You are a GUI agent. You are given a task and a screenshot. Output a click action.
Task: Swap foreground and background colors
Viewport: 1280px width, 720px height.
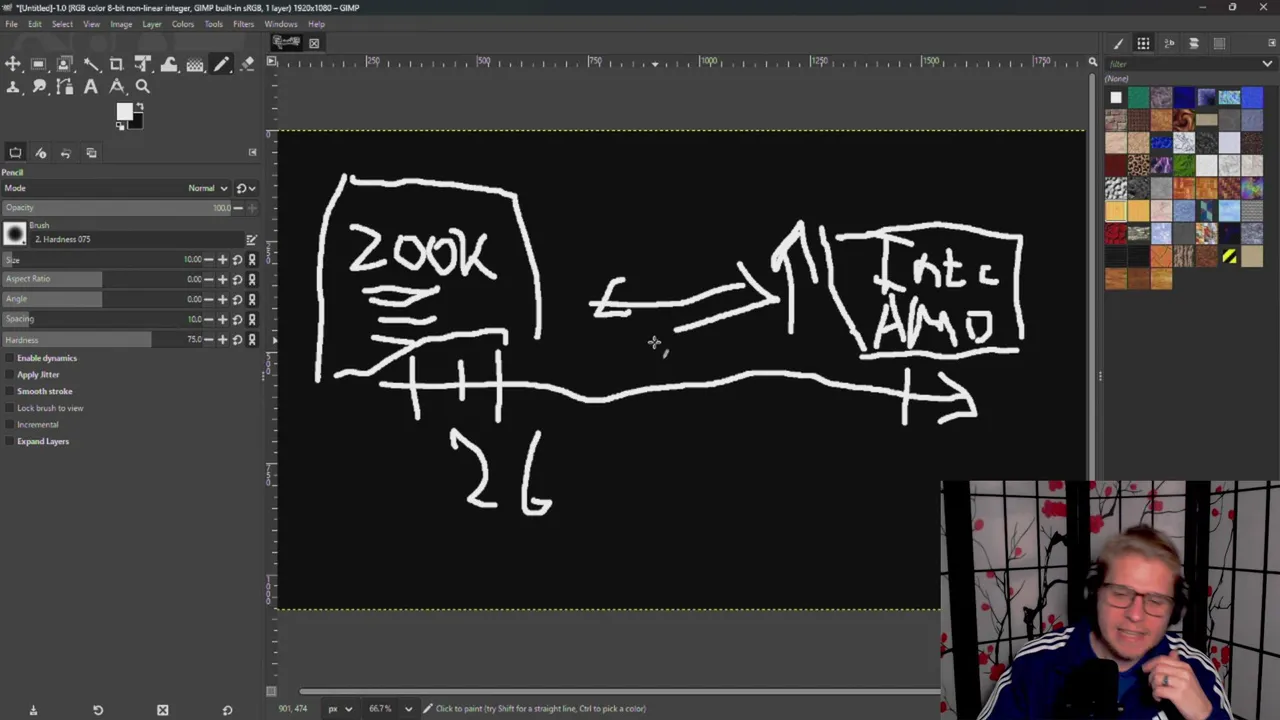point(139,106)
